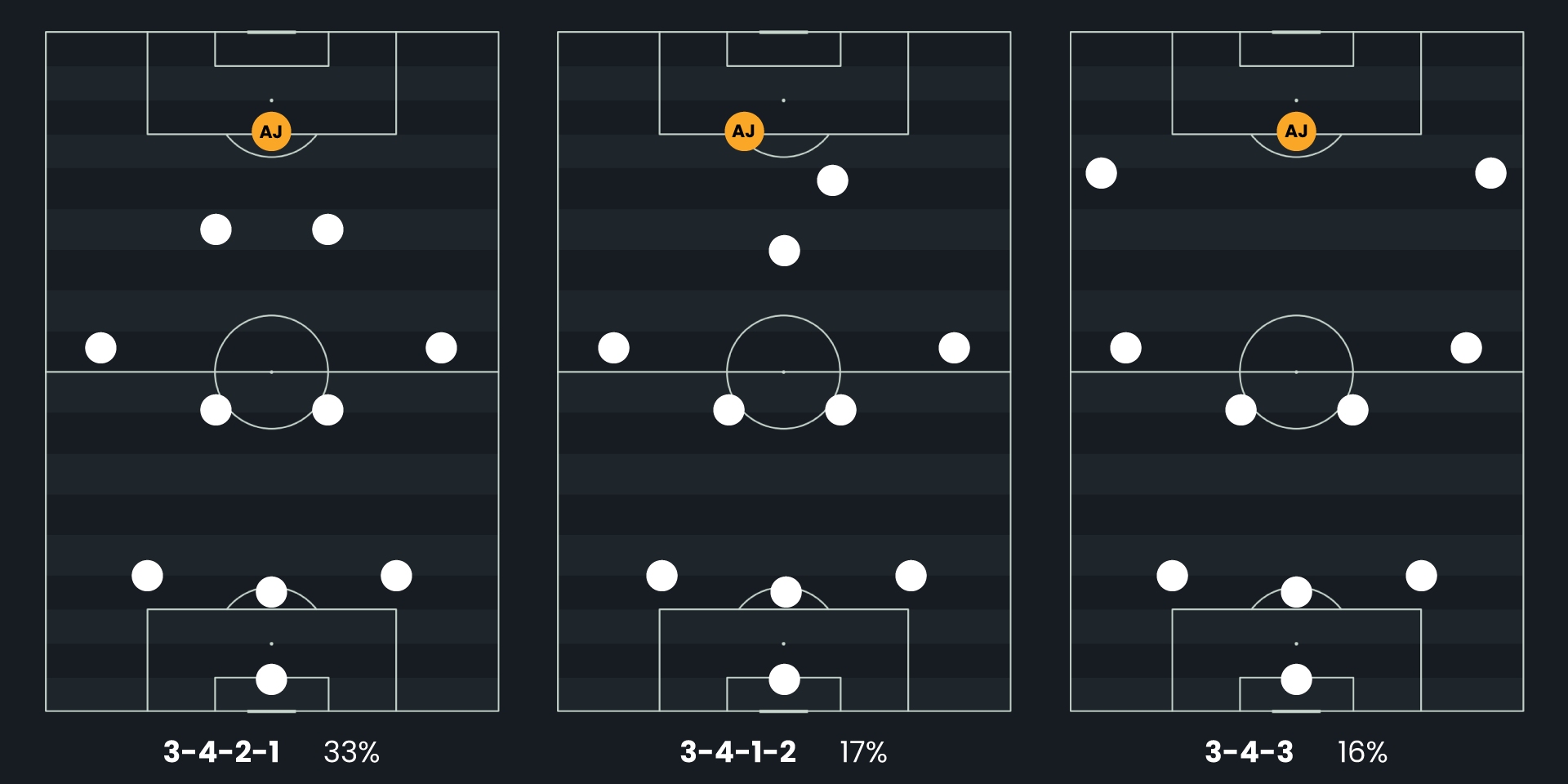The width and height of the screenshot is (1568, 784).
Task: Click the AJ marker in the 3-4-2-1 formation
Action: [x=271, y=131]
